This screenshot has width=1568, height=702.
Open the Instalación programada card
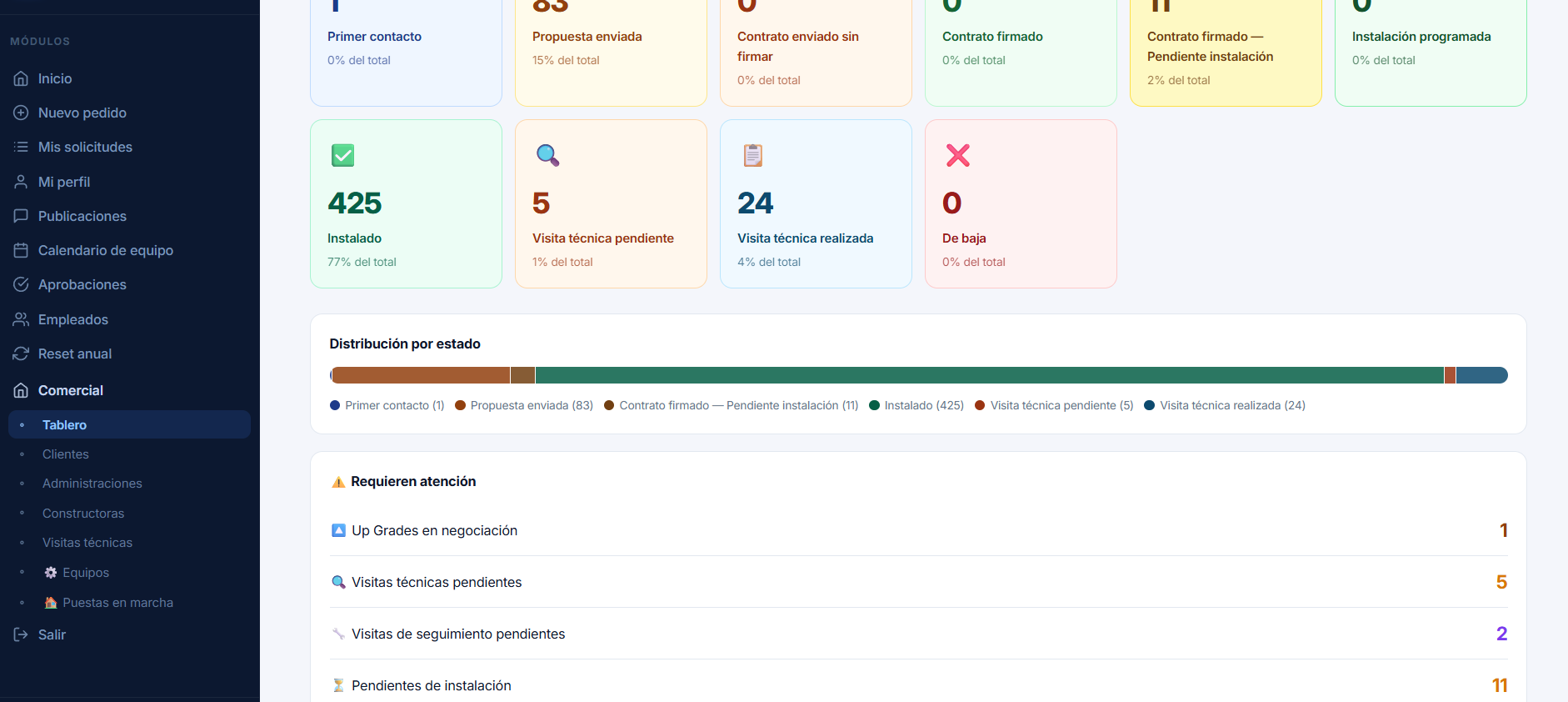coord(1431,52)
